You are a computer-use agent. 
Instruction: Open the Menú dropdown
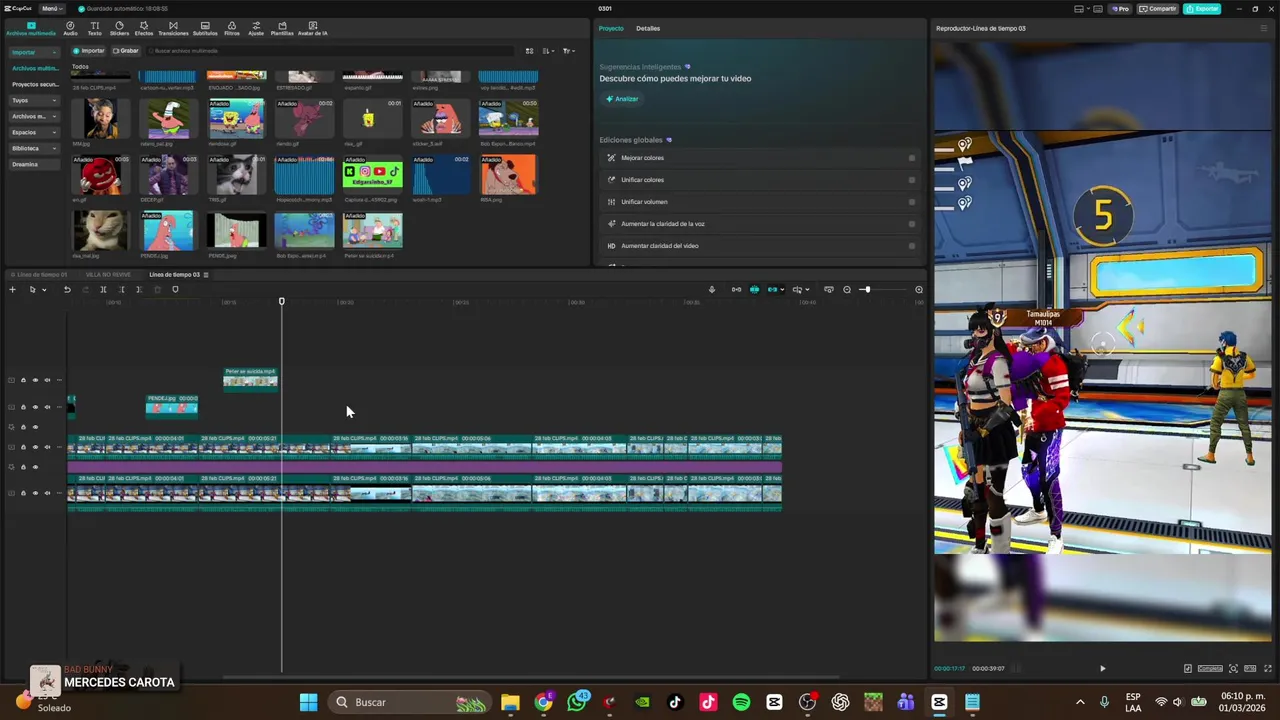(x=52, y=9)
